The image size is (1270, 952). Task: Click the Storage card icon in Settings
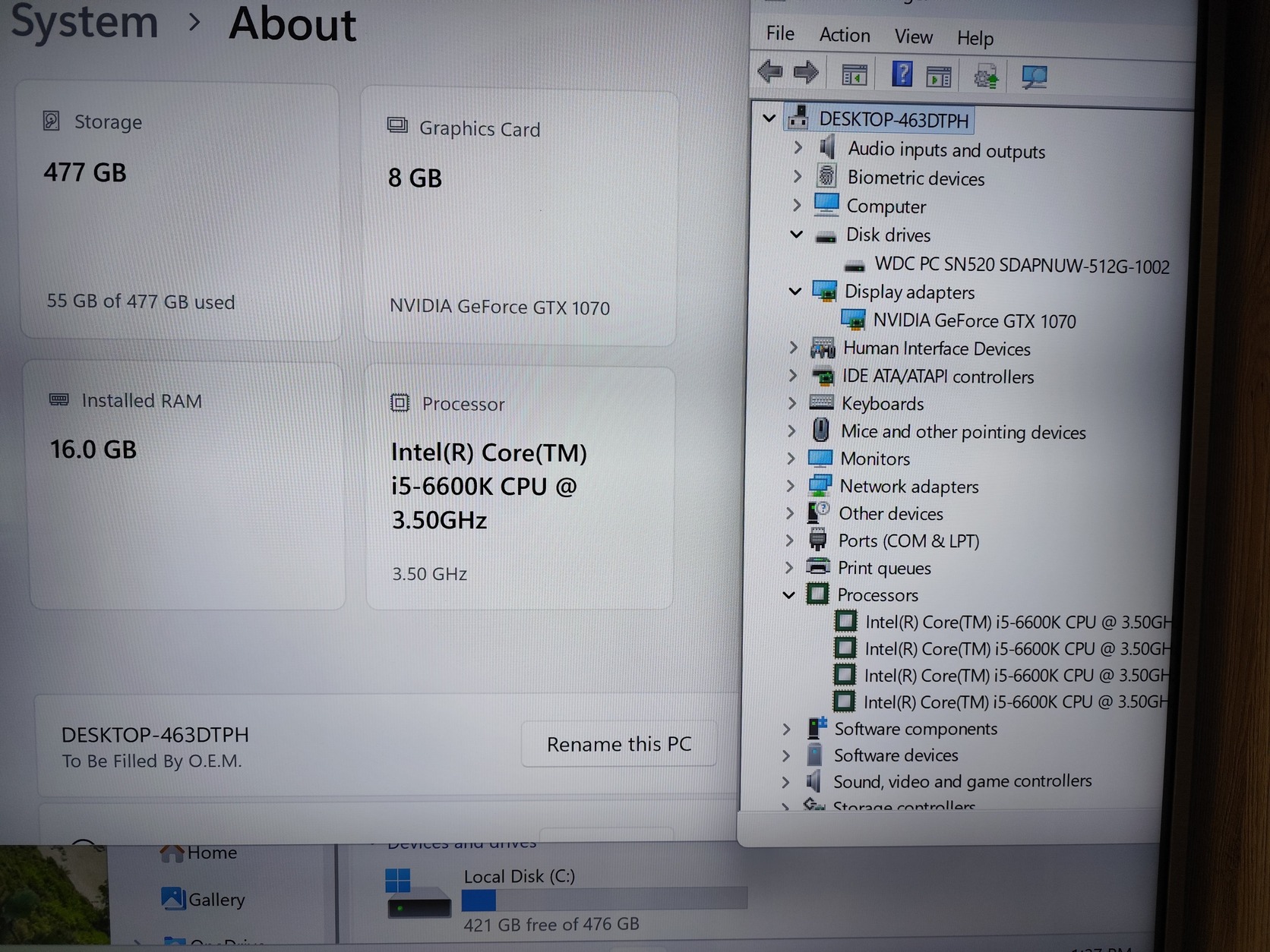point(51,121)
